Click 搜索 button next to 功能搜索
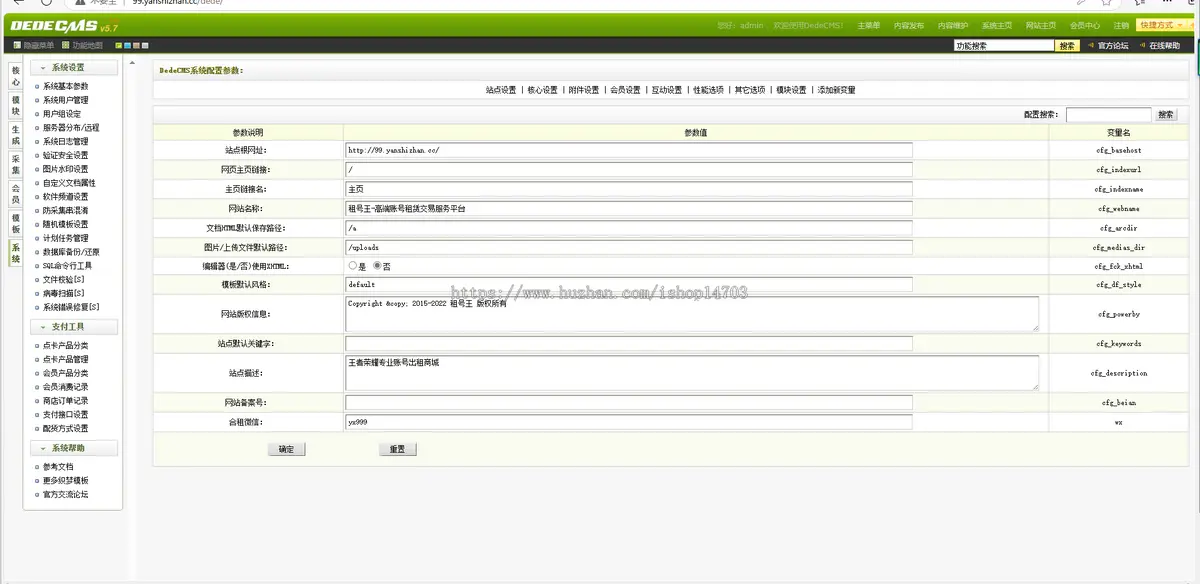Viewport: 1200px width, 584px height. click(1067, 45)
